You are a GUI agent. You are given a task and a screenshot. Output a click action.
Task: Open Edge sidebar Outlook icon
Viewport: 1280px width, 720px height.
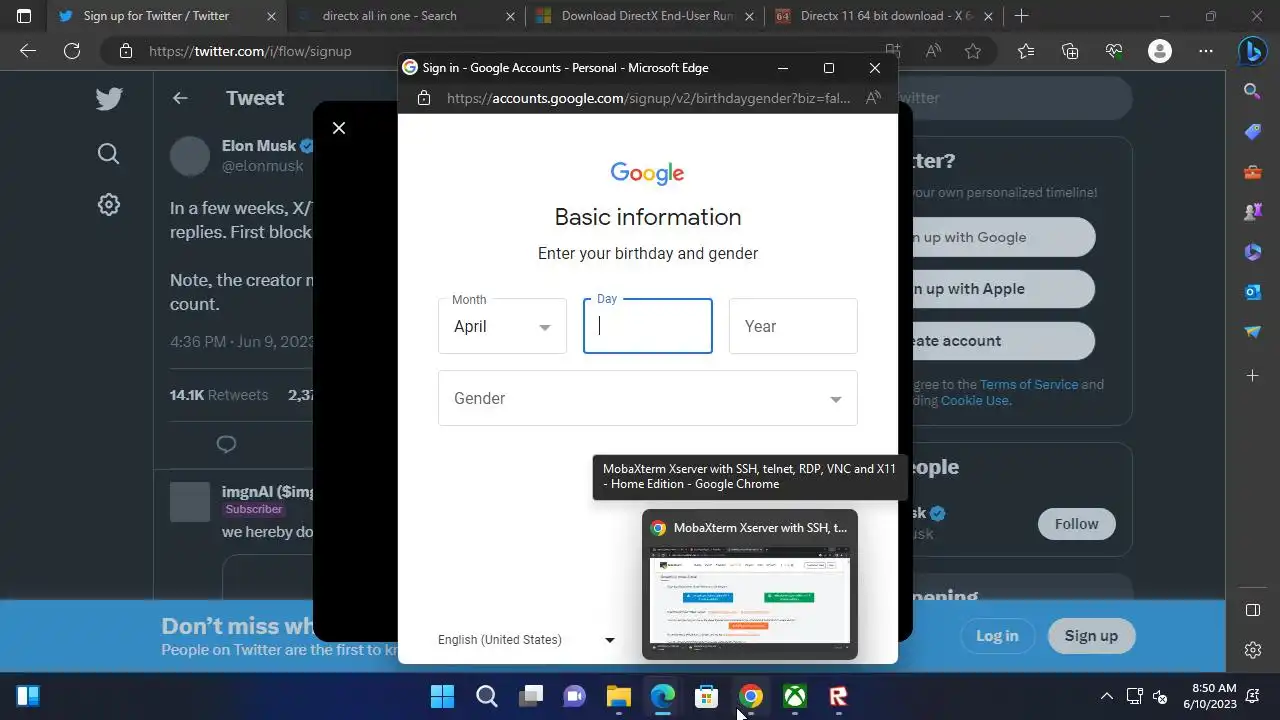1253,292
